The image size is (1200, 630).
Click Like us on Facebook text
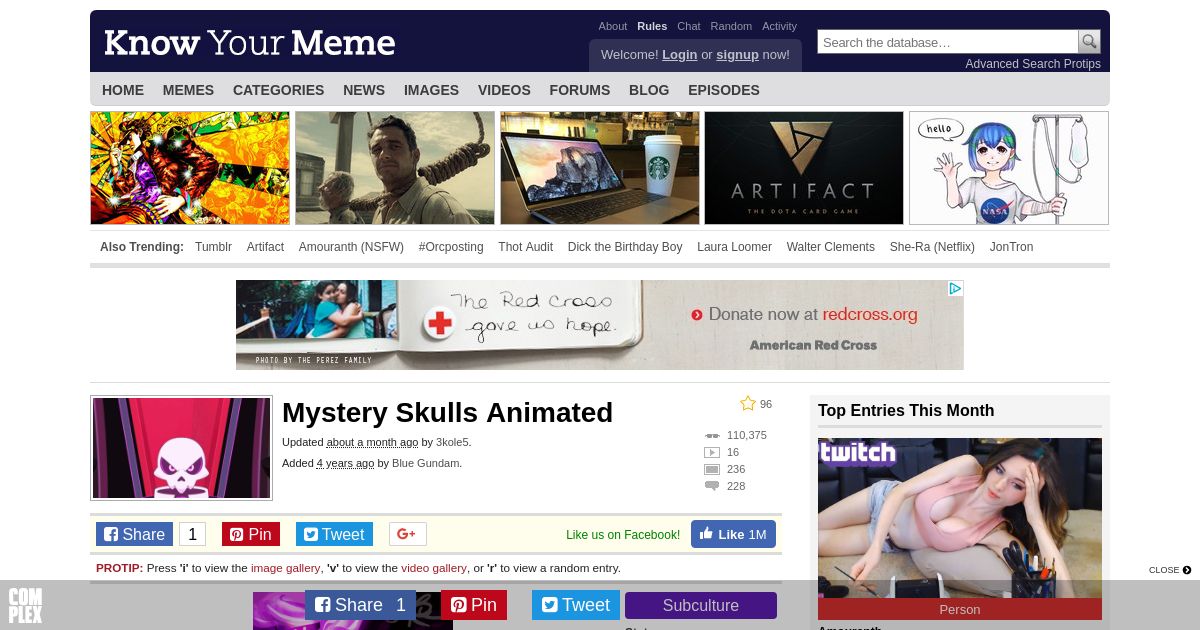(x=623, y=535)
